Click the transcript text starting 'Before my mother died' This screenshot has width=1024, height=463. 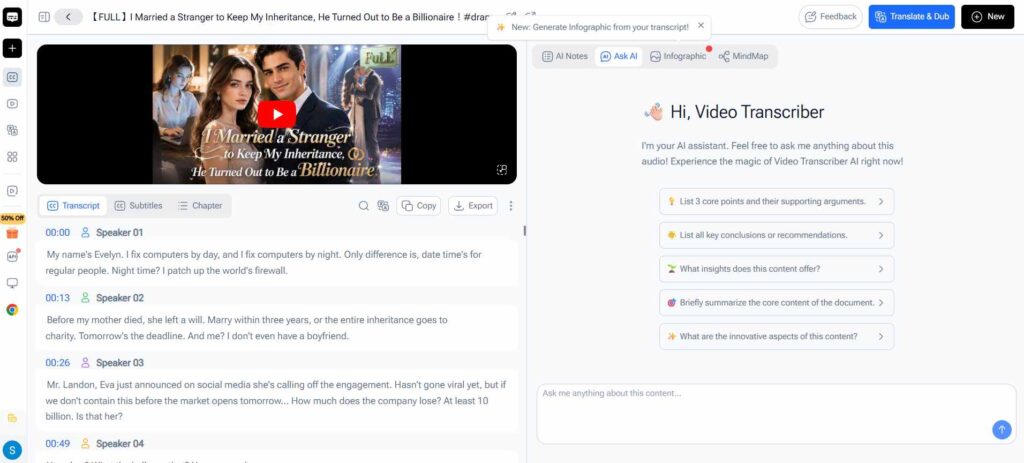click(x=247, y=328)
